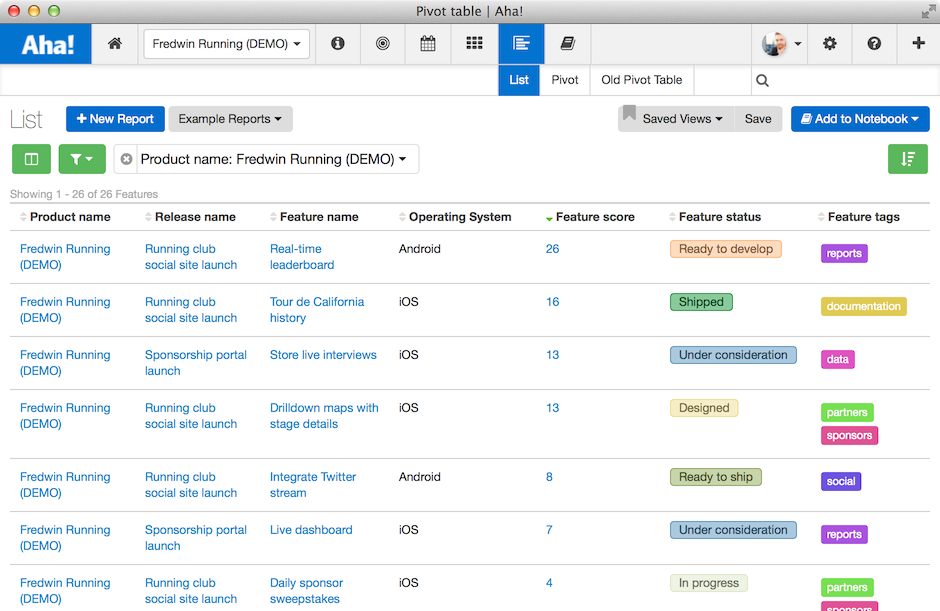Click the search magnifier icon

pyautogui.click(x=762, y=80)
